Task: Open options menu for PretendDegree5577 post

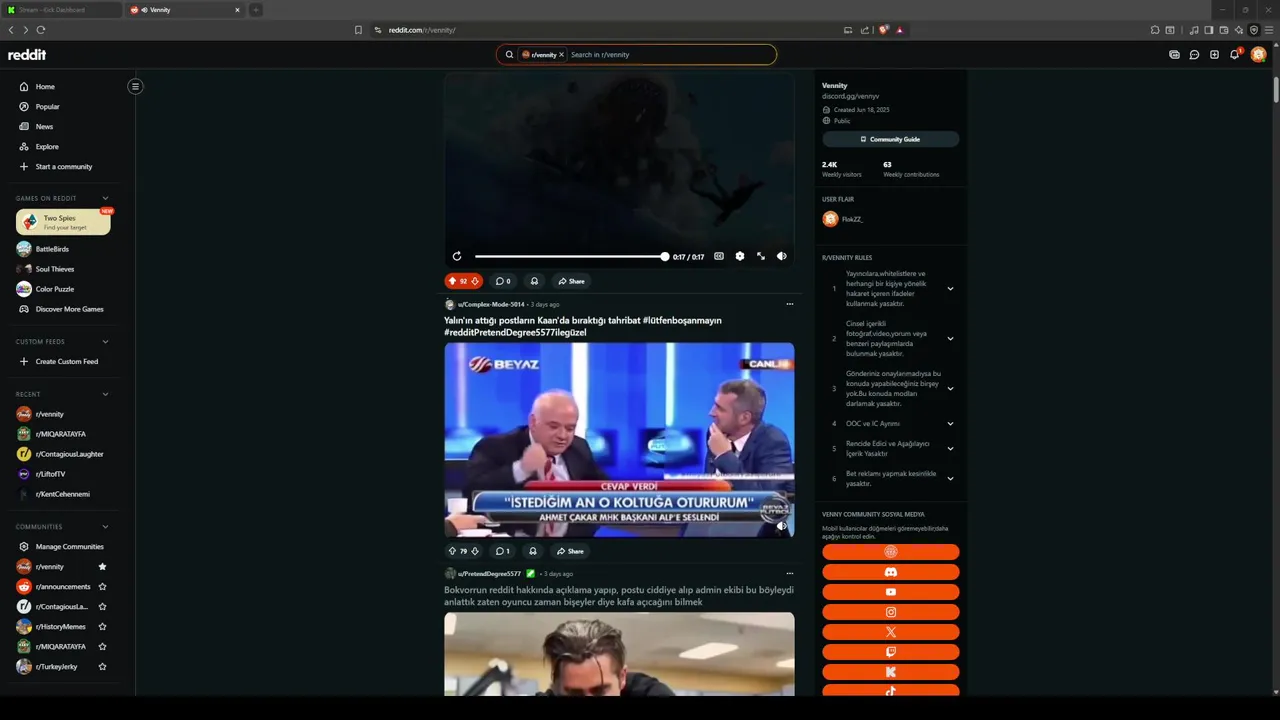Action: coord(789,574)
